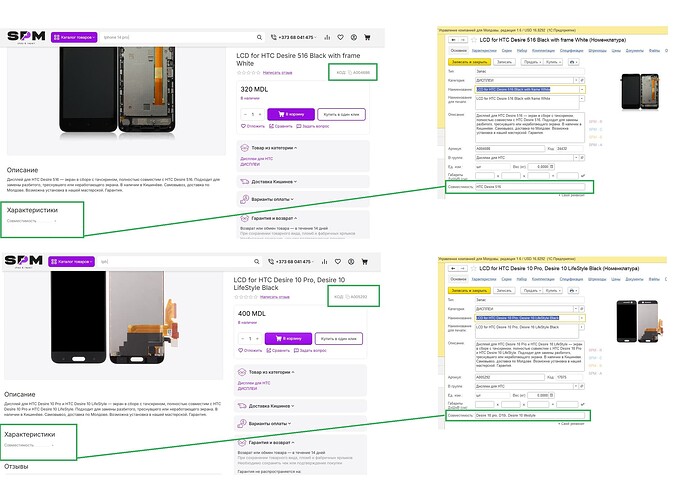The height and width of the screenshot is (495, 690).
Task: Open print menu icon in Desire 10 Pro 1C window
Action: [x=573, y=291]
